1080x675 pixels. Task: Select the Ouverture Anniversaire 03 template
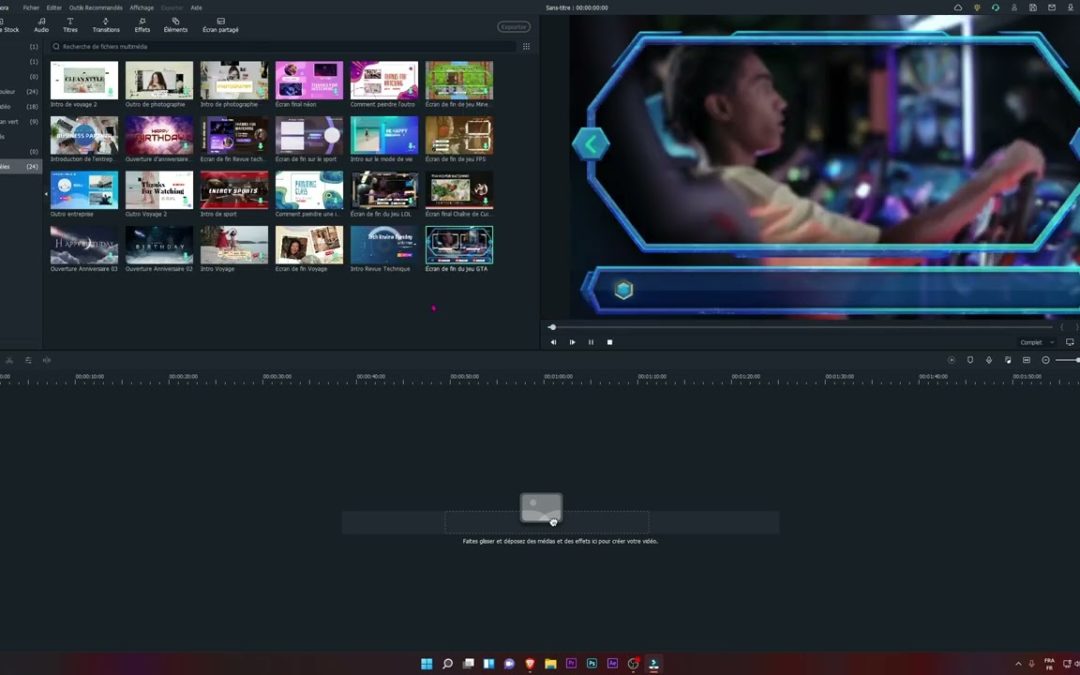point(84,249)
